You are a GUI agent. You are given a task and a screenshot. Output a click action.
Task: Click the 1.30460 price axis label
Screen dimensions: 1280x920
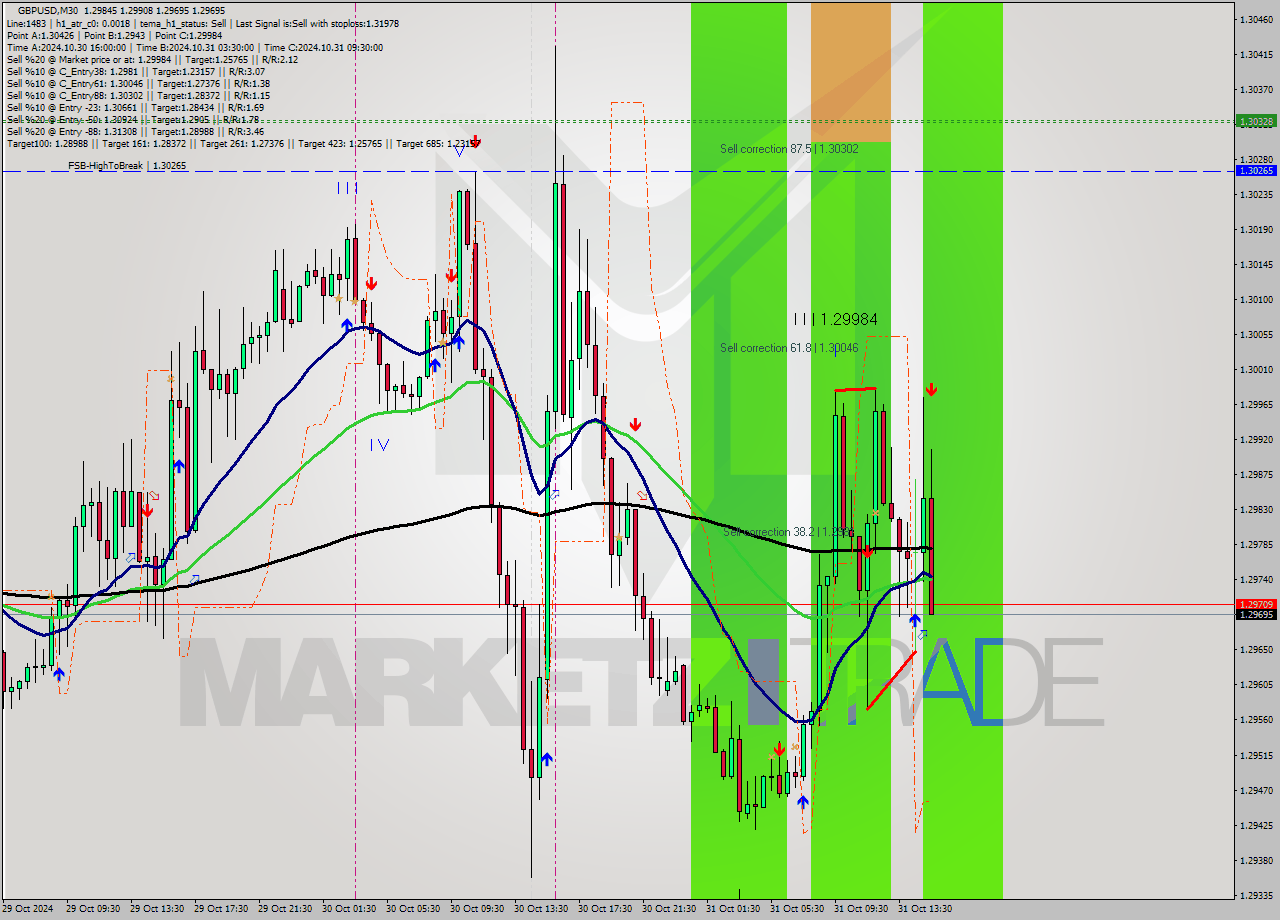[1256, 19]
